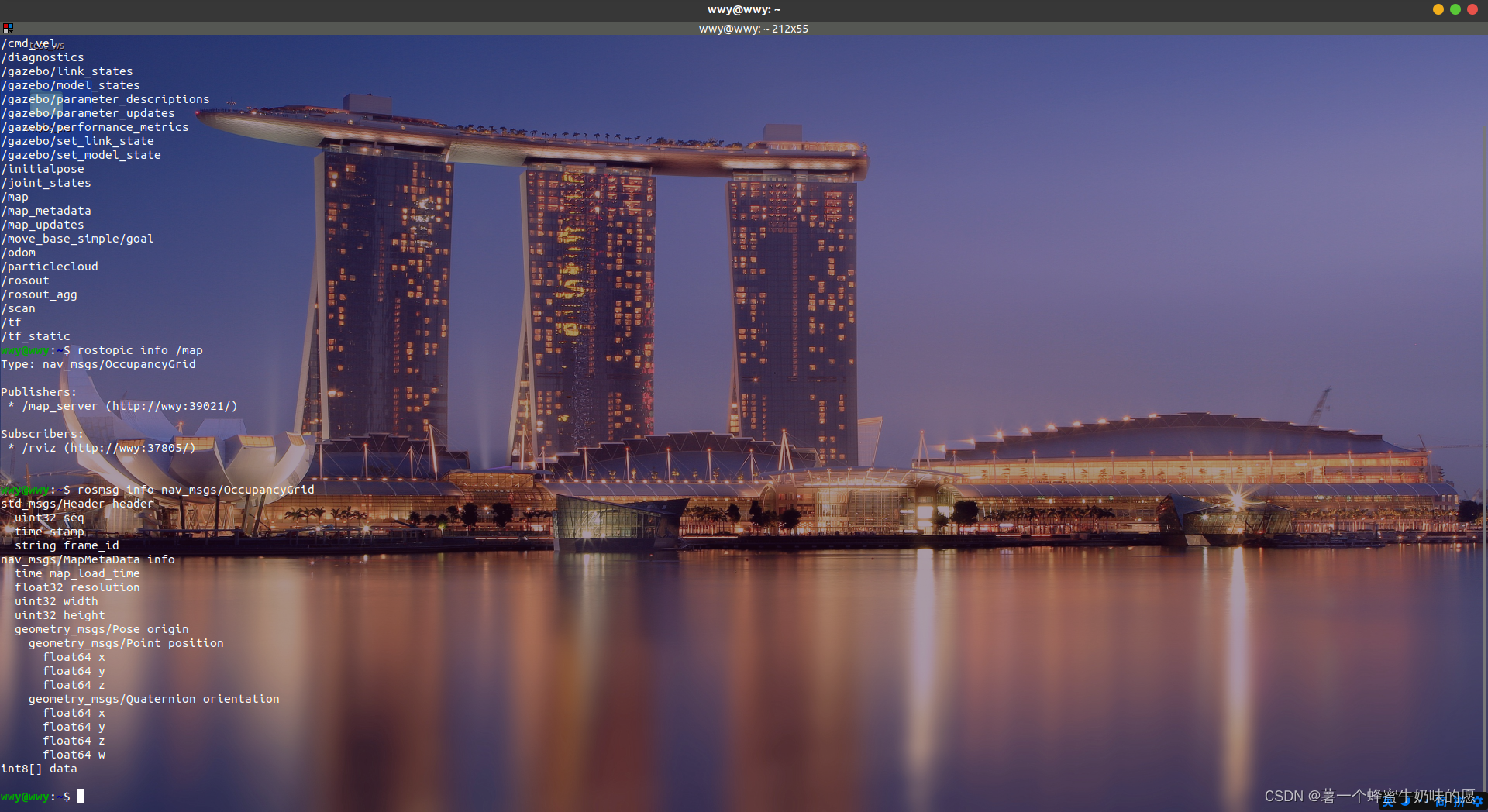Click the 'time stamp' field
The height and width of the screenshot is (812, 1488).
click(x=50, y=532)
